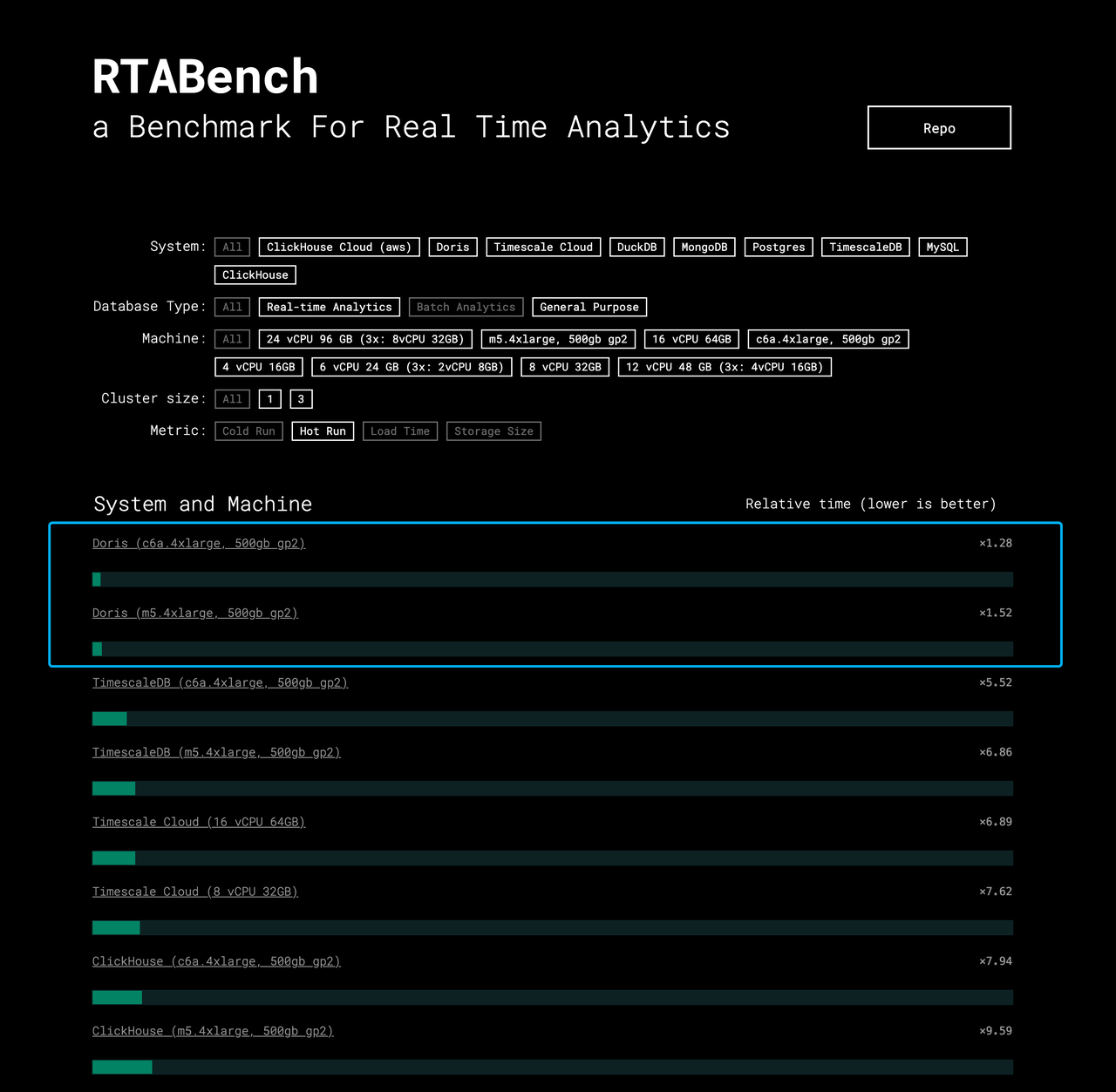The image size is (1116, 1092).
Task: Open Timescale Cloud (8 vCPU 32GB) link
Action: click(195, 892)
